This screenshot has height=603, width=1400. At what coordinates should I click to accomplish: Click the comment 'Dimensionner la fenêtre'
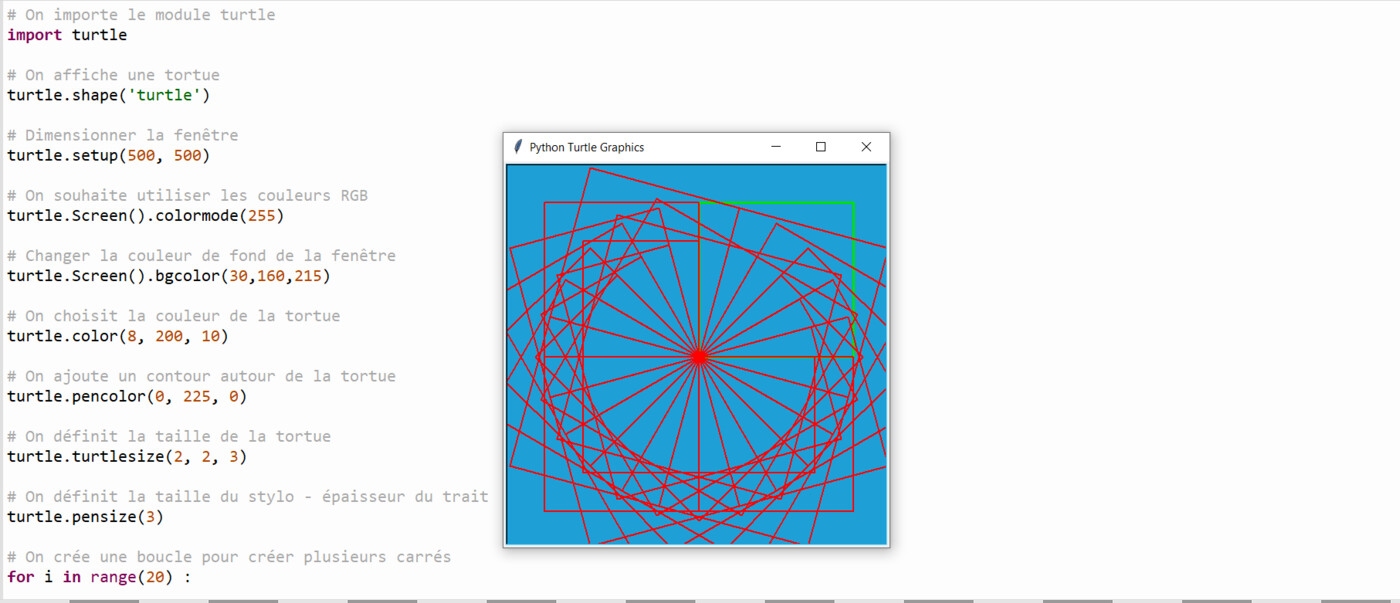122,135
